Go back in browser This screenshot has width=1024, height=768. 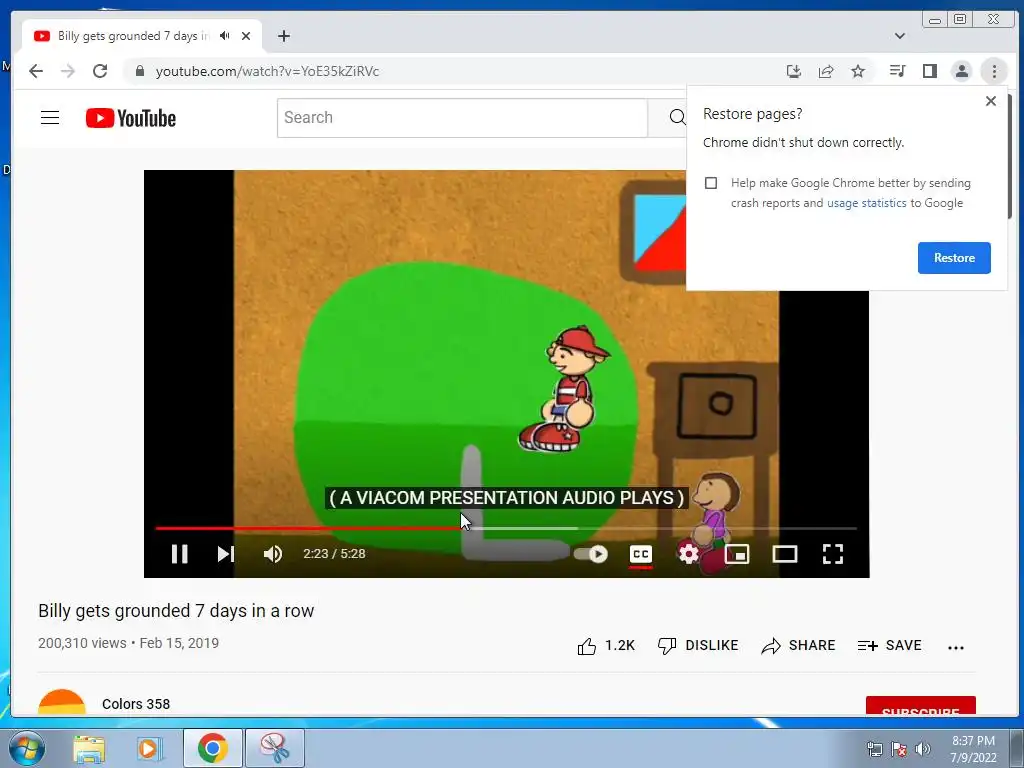[36, 71]
